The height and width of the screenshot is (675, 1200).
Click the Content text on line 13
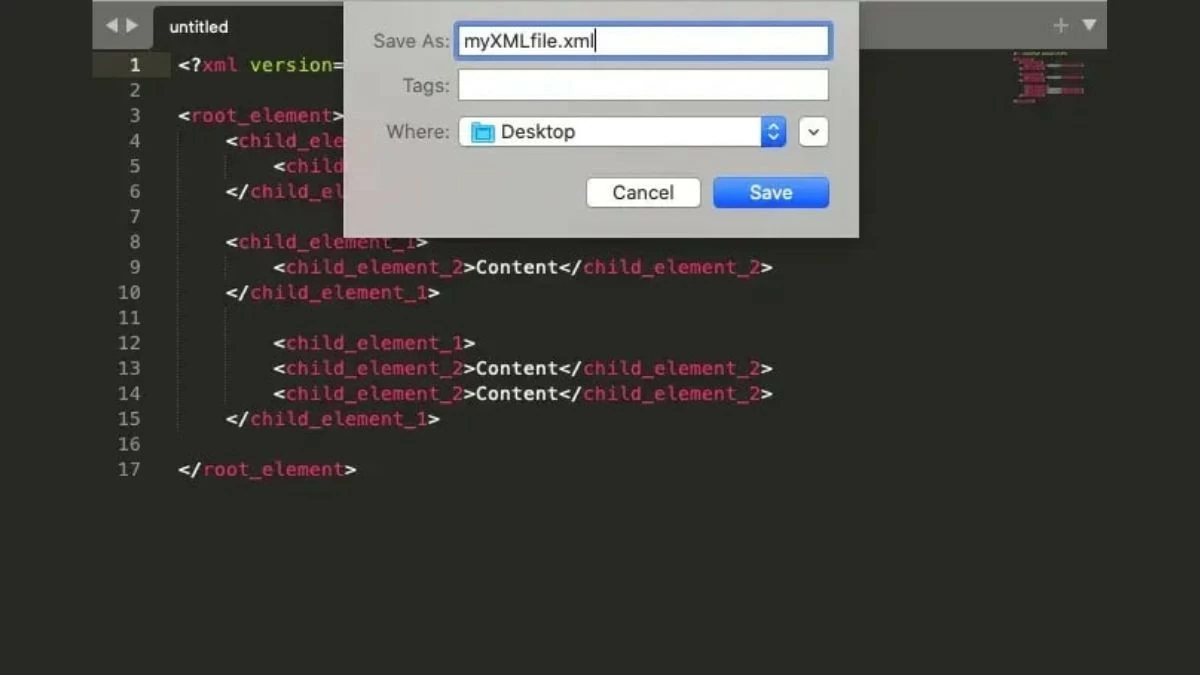click(x=516, y=368)
